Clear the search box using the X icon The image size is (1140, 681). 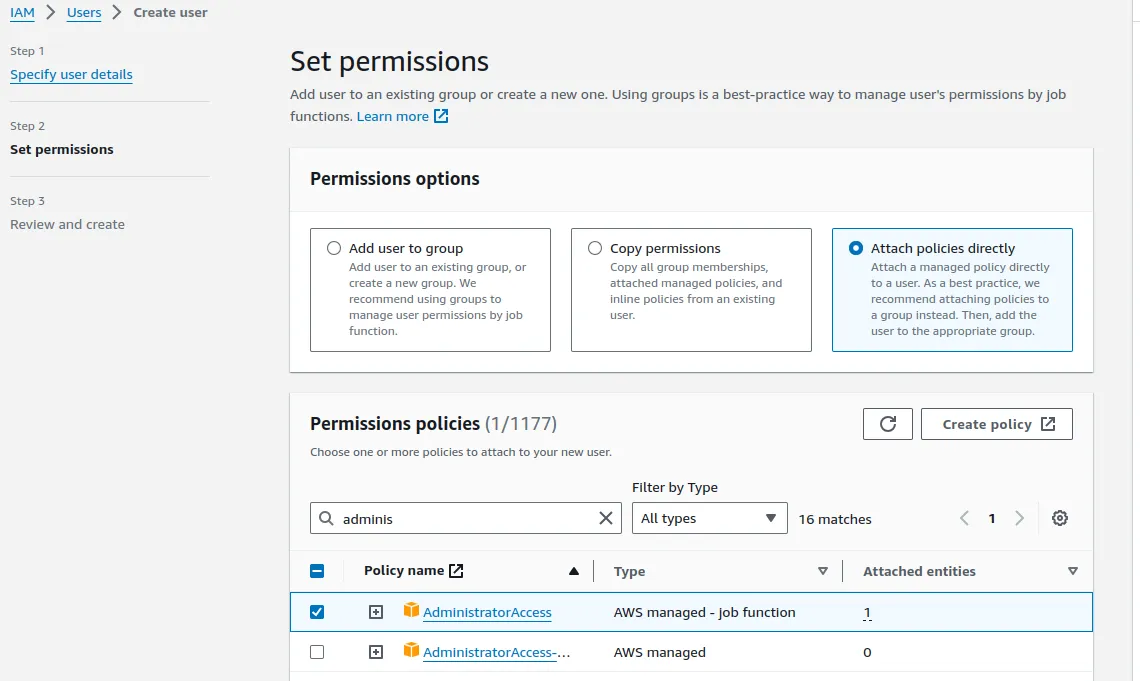coord(605,518)
